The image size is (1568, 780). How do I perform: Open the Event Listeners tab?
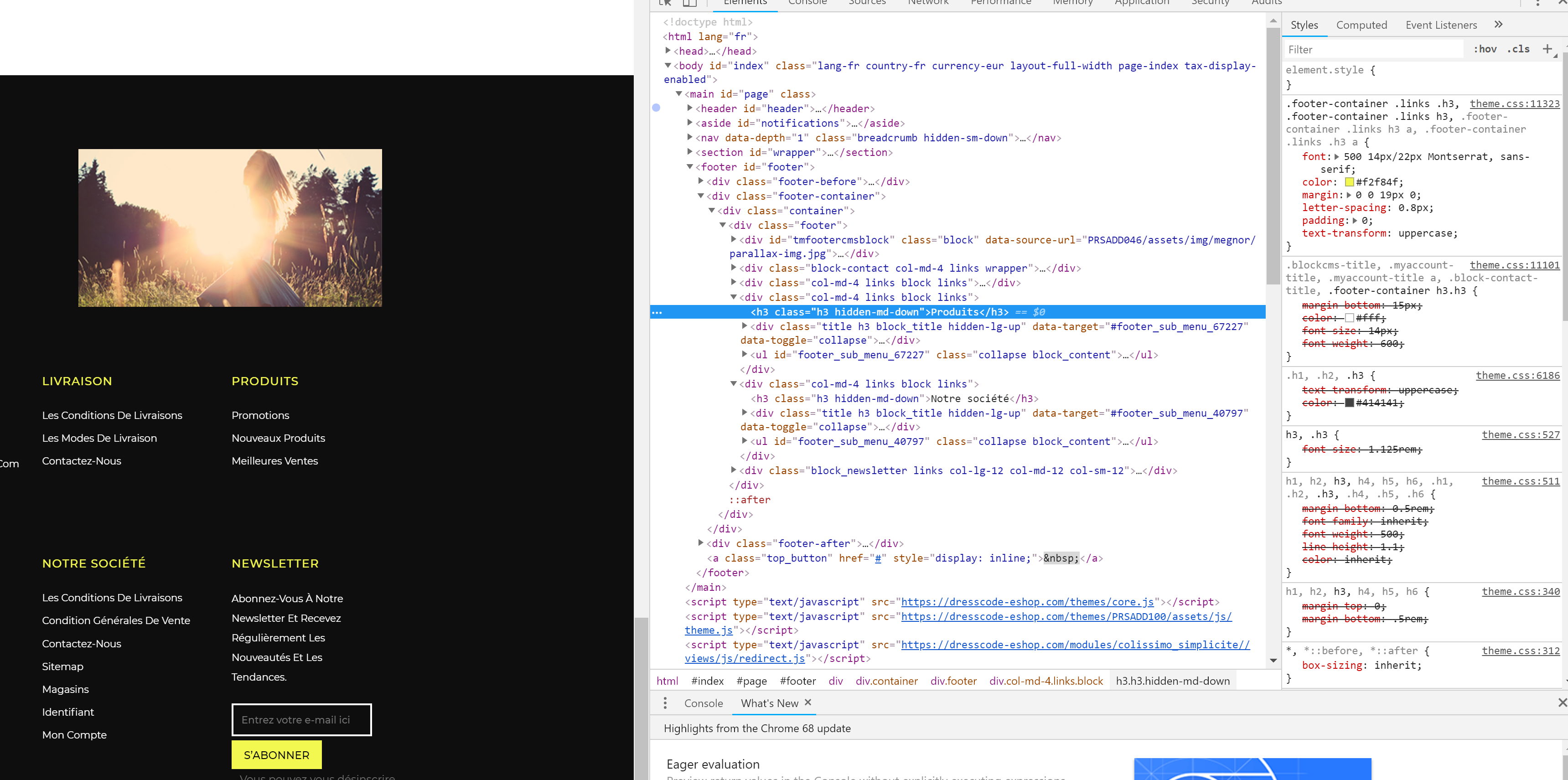1441,25
